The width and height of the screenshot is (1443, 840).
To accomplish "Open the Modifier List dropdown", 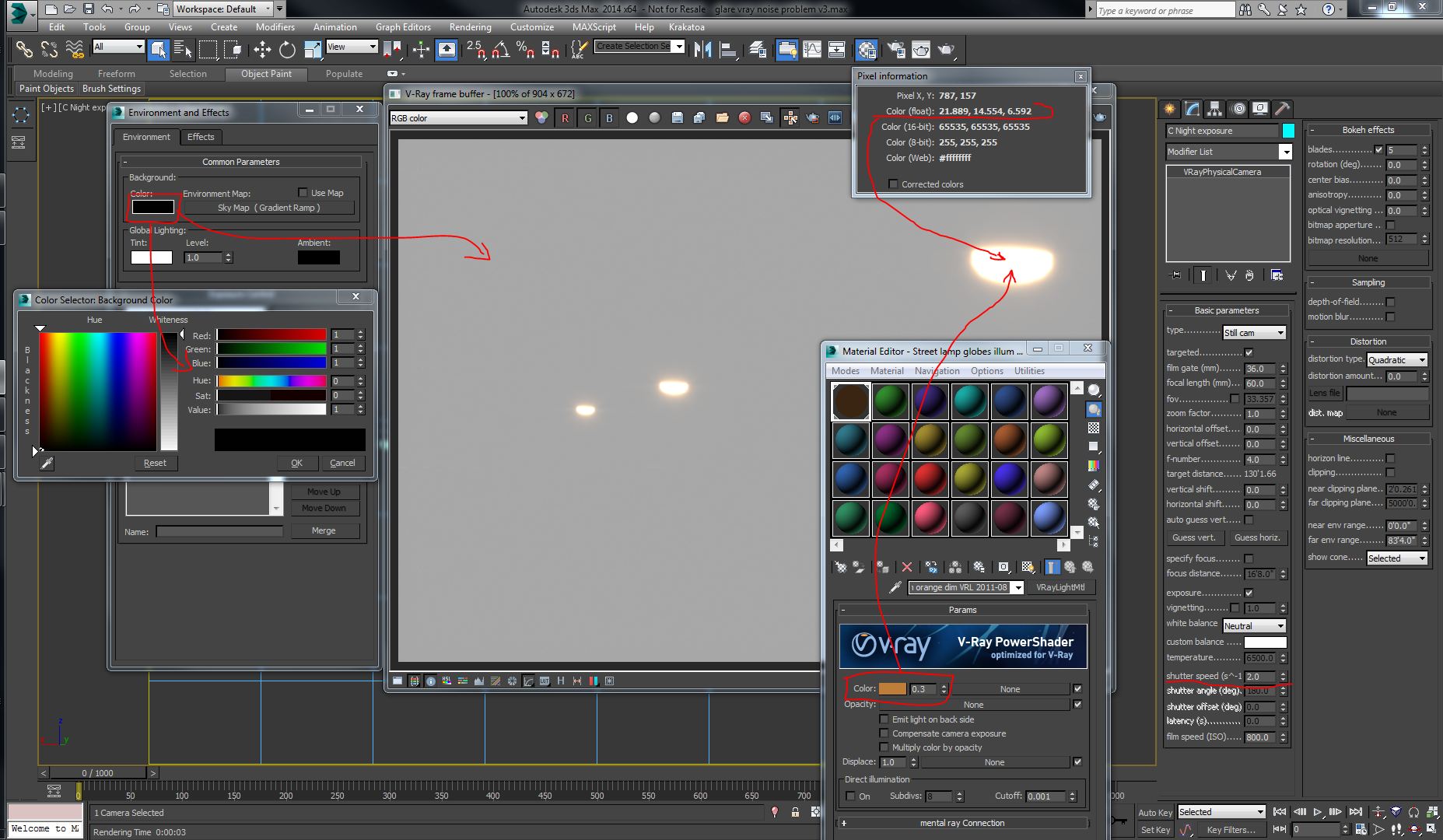I will (x=1228, y=152).
